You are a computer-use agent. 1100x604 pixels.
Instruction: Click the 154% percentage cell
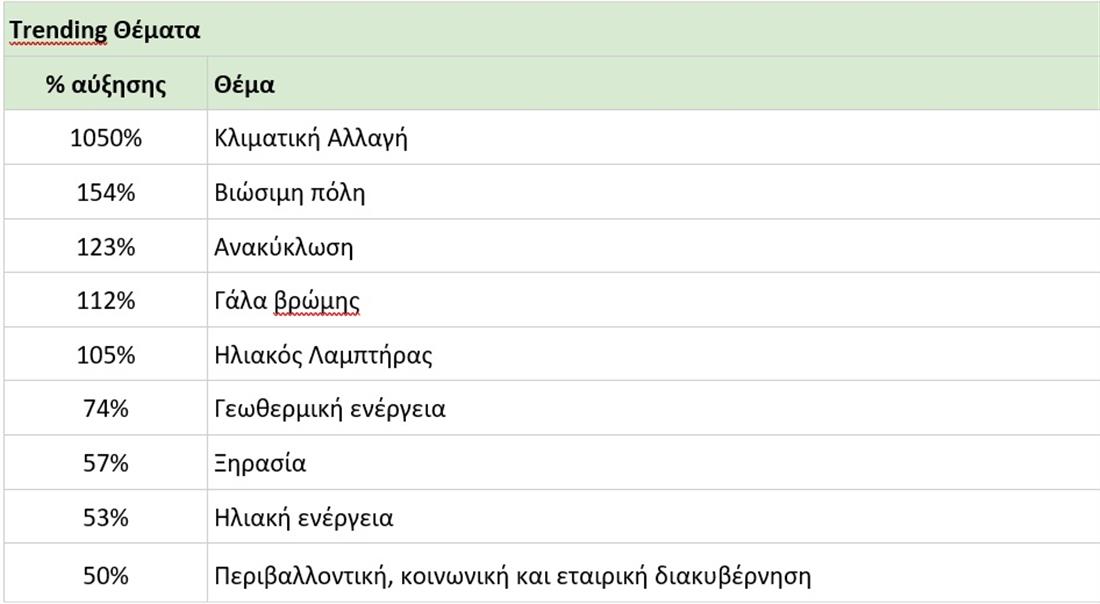pos(105,192)
